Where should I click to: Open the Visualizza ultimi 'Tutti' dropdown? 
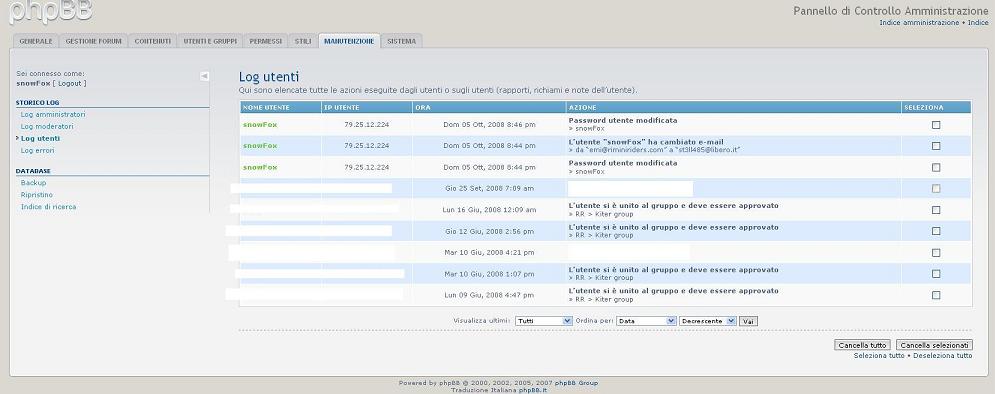[x=544, y=321]
